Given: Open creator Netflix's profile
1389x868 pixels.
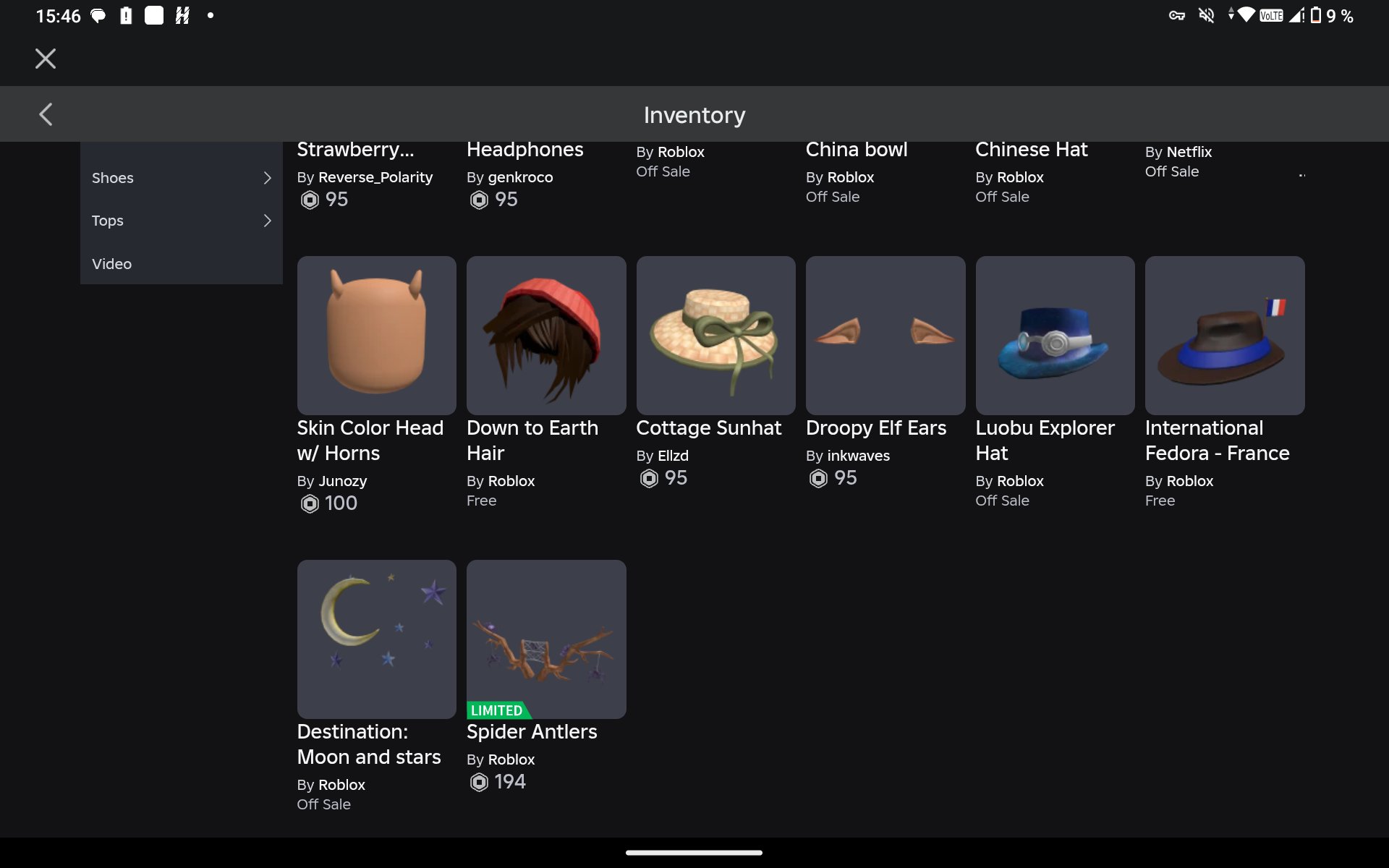Looking at the screenshot, I should click(x=1189, y=152).
